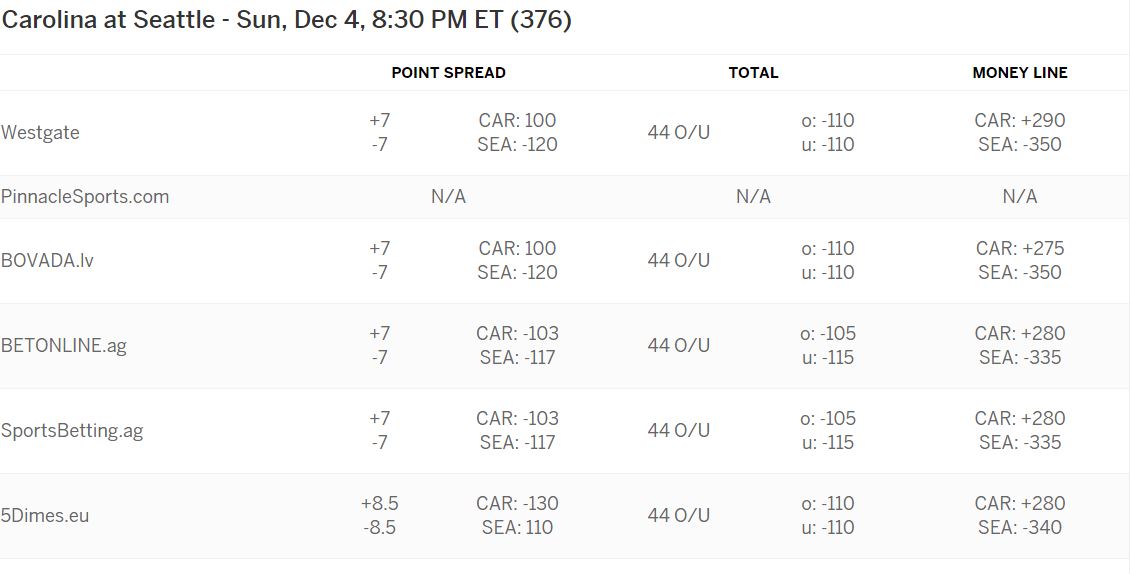Select 5Dimes.eu spread value +8.5
Viewport: 1130px width, 574px height.
coord(380,503)
